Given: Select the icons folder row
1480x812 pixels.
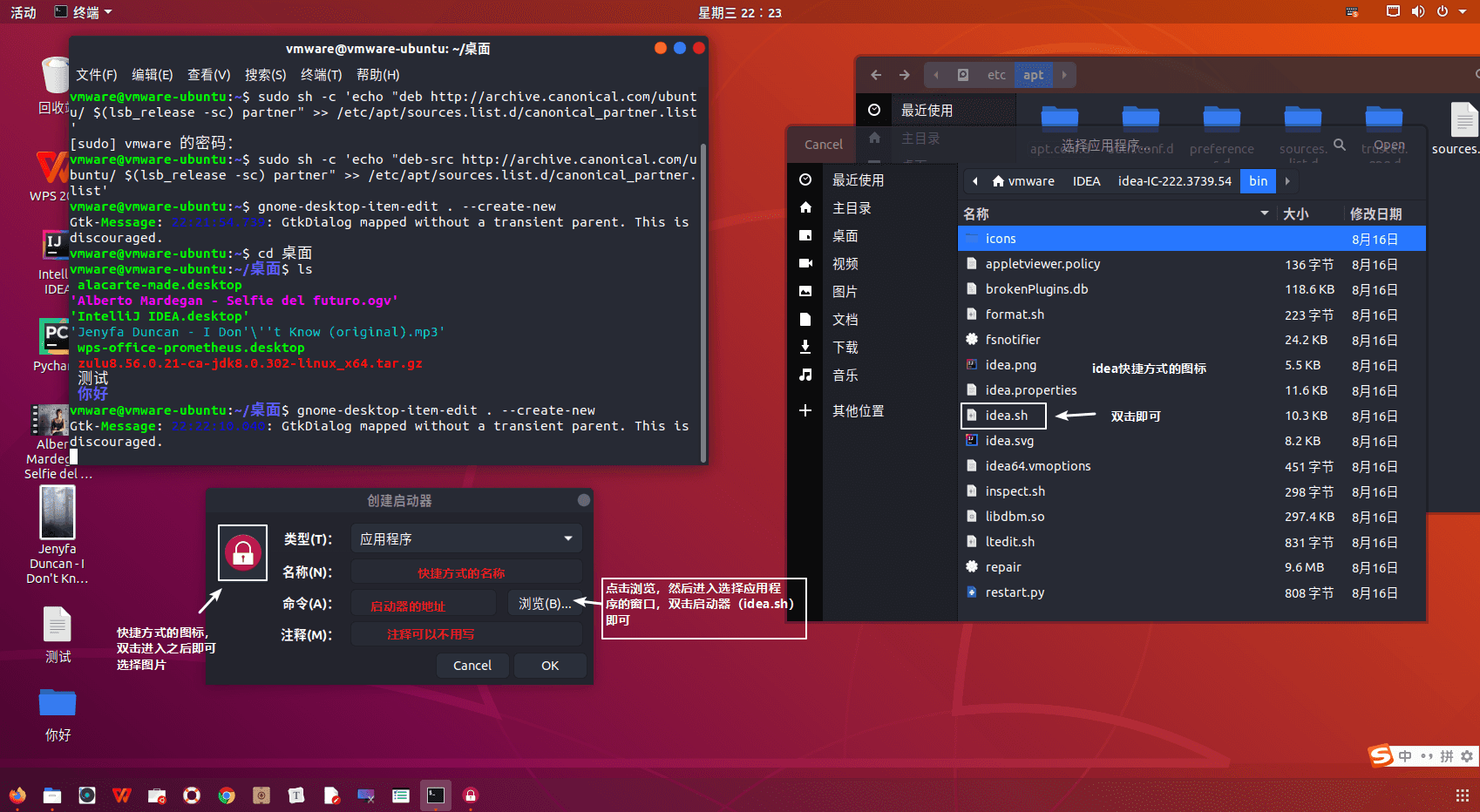Looking at the screenshot, I should click(x=1192, y=239).
